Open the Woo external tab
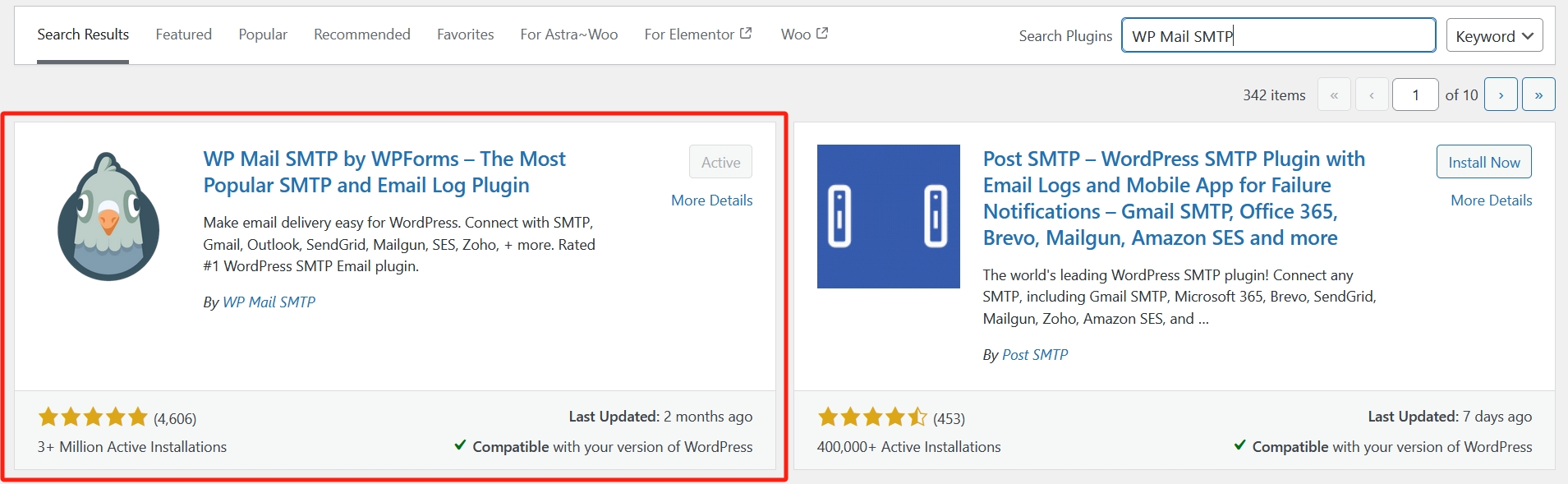Screen dimensions: 1568x484 (804, 35)
